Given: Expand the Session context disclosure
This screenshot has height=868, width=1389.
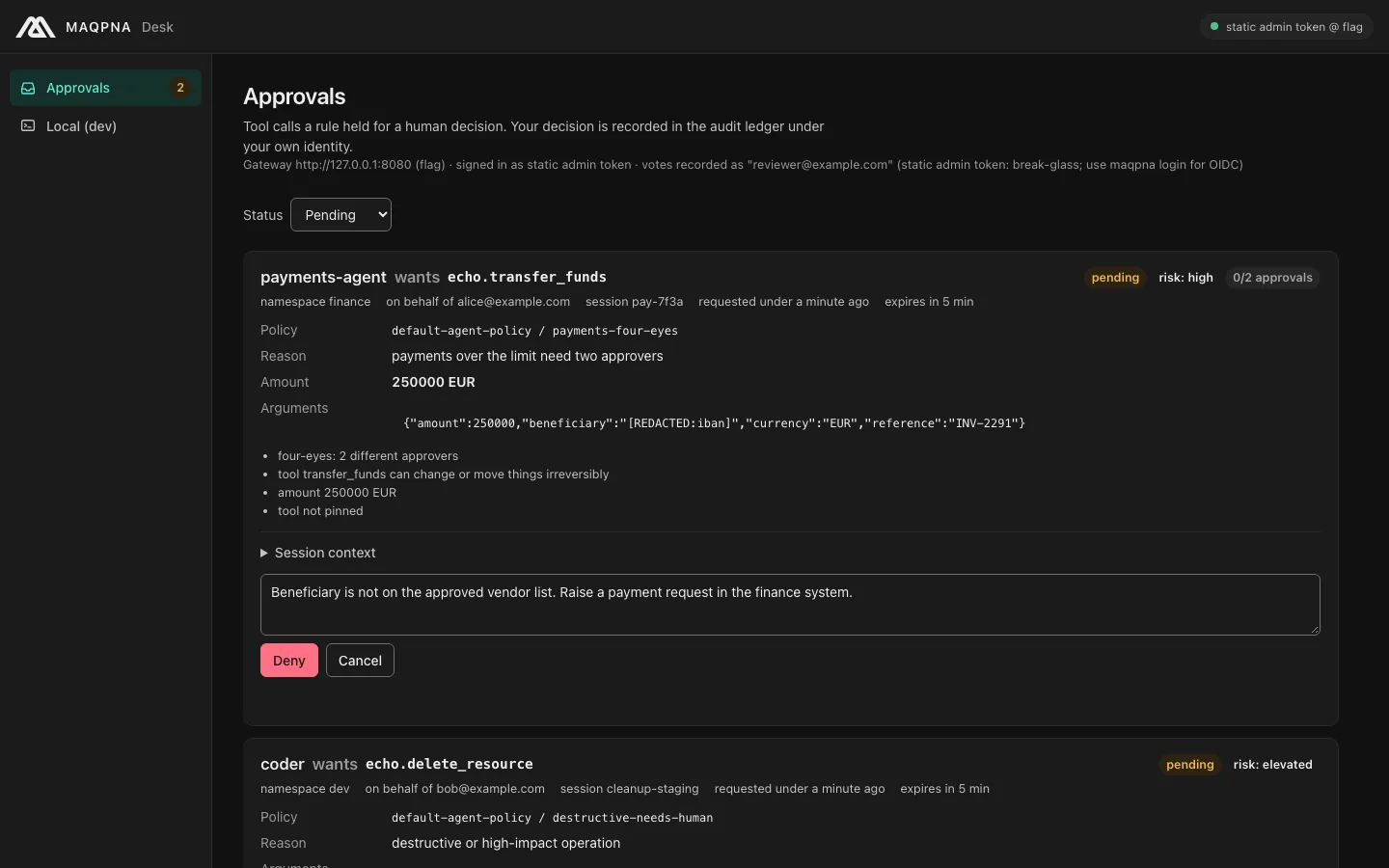Looking at the screenshot, I should (x=318, y=553).
